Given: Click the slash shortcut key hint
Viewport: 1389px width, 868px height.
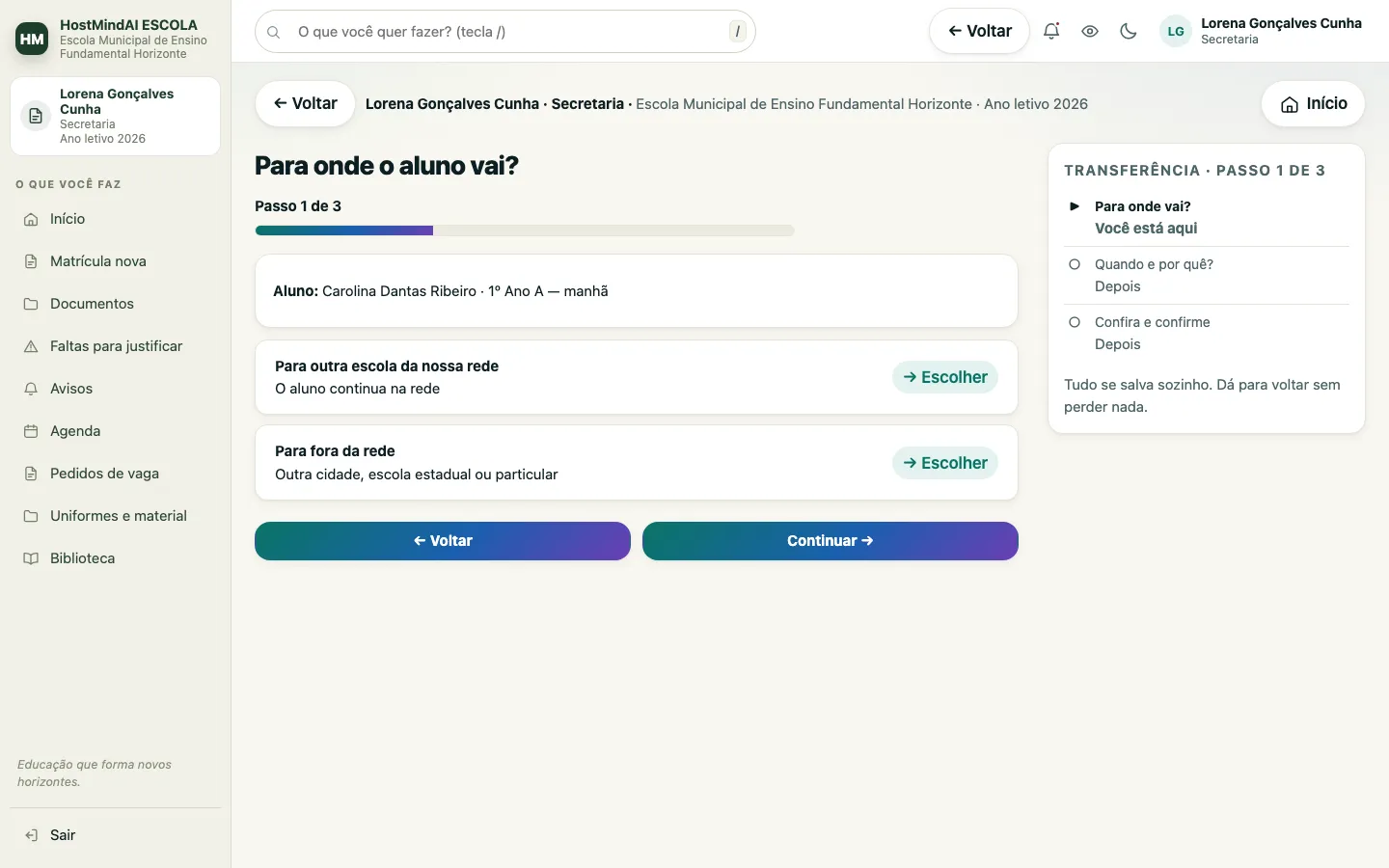Looking at the screenshot, I should point(738,32).
